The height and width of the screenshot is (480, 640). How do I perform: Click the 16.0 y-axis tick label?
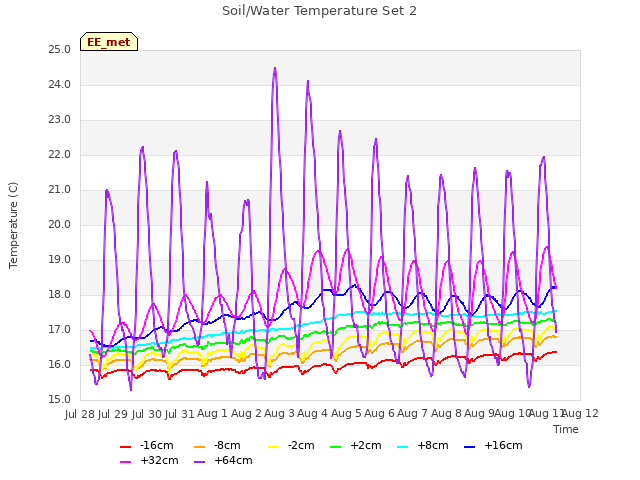point(60,364)
